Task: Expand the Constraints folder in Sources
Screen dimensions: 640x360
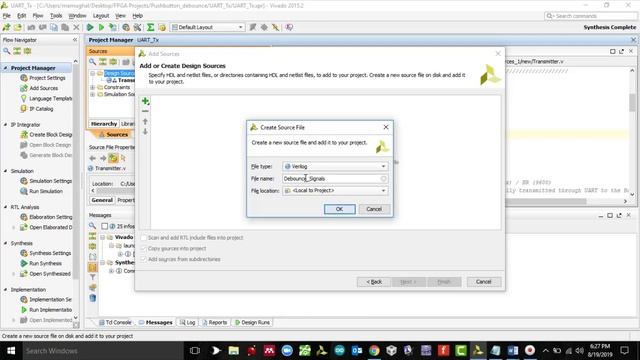Action: tap(93, 87)
